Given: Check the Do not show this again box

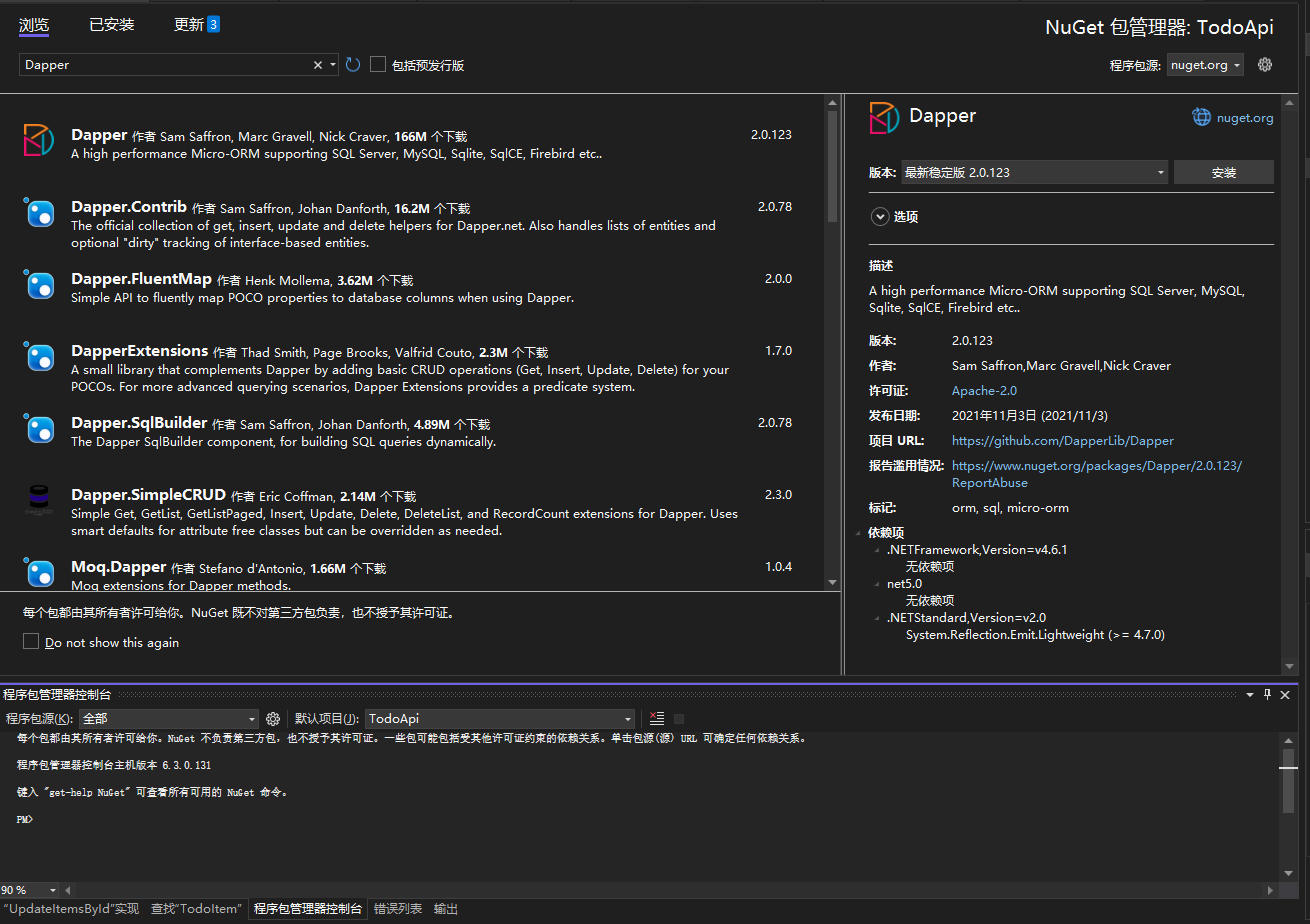Looking at the screenshot, I should [31, 641].
